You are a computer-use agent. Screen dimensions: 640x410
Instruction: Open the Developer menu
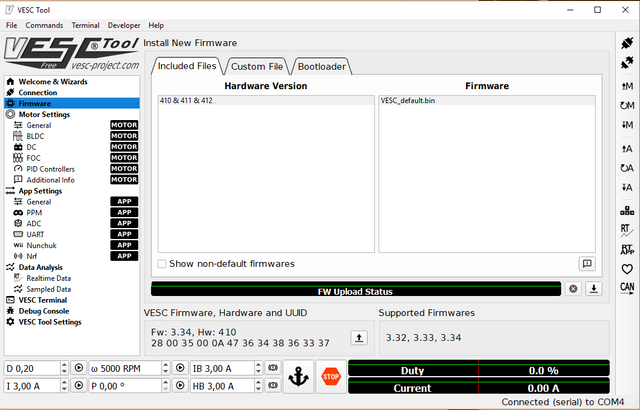[124, 25]
